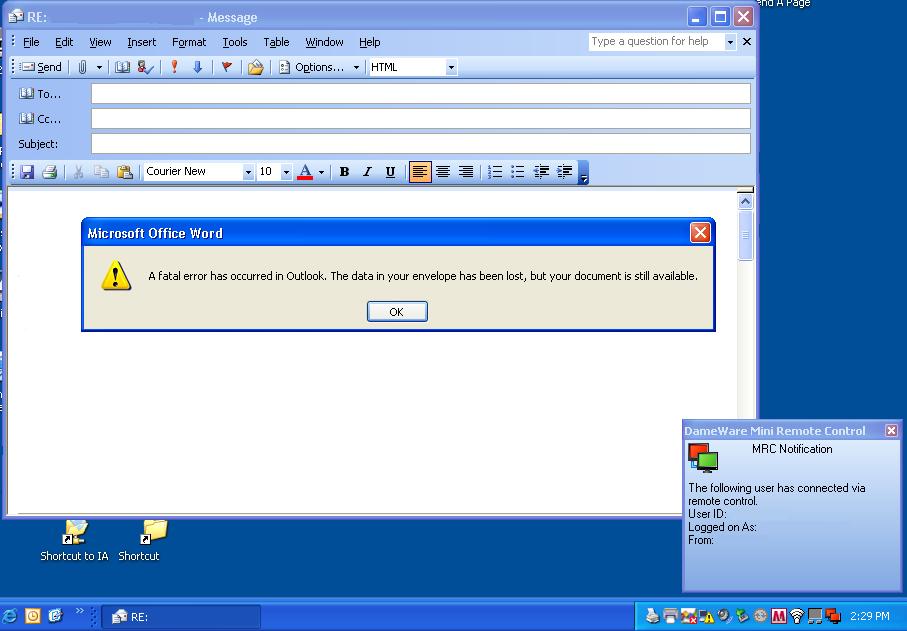This screenshot has width=907, height=631.
Task: Set Low Importance with blue down arrow
Action: click(197, 67)
